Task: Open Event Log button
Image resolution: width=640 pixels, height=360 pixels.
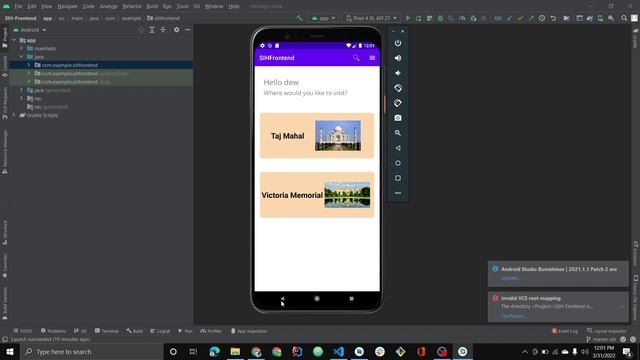Action: 565,331
